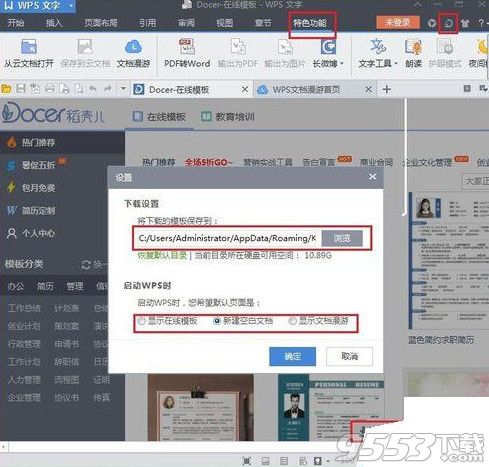Click the save disk icon in quick toolbar
This screenshot has width=489, height=467.
click(21, 89)
